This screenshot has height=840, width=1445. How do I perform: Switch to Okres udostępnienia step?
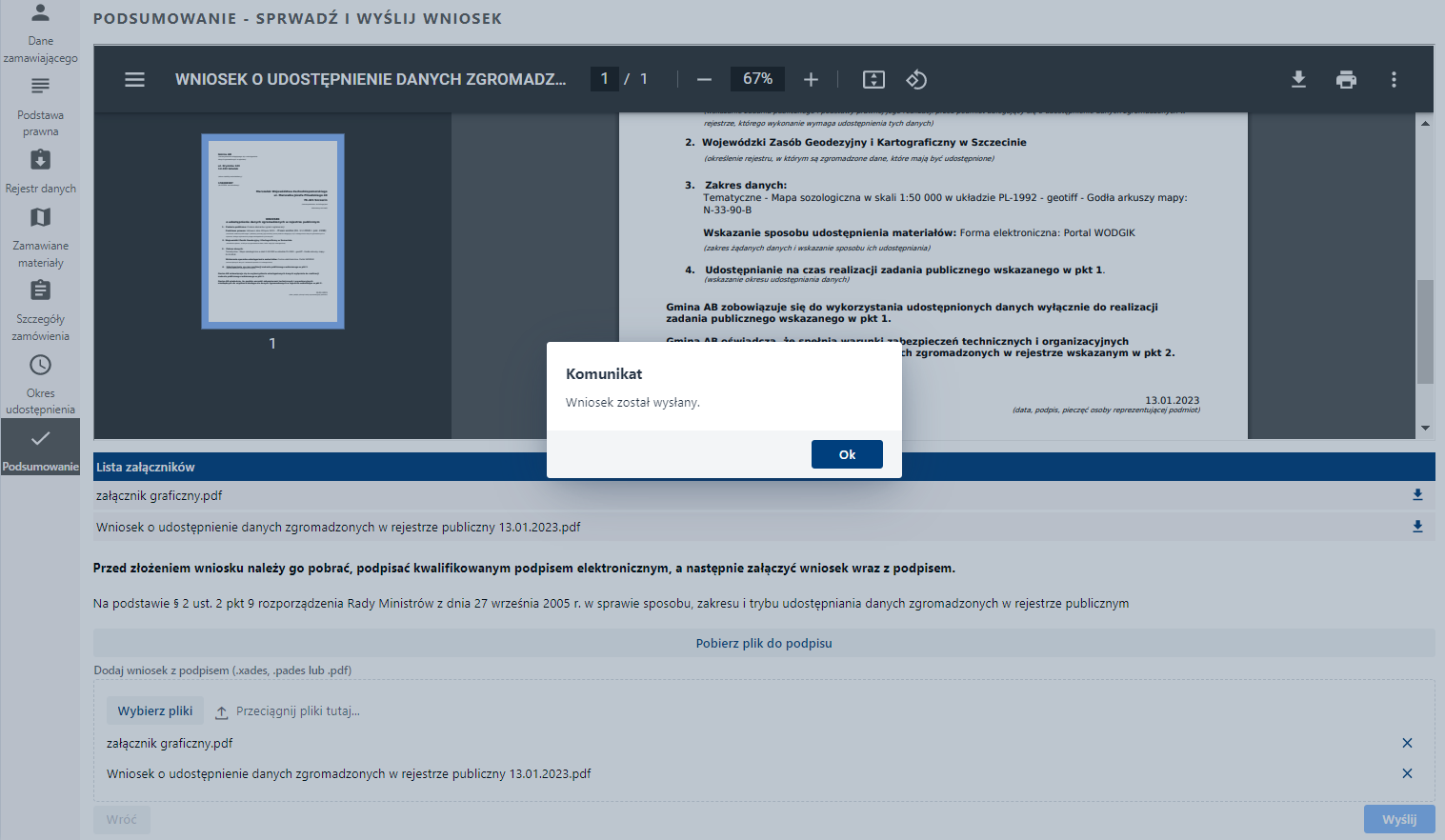click(40, 384)
